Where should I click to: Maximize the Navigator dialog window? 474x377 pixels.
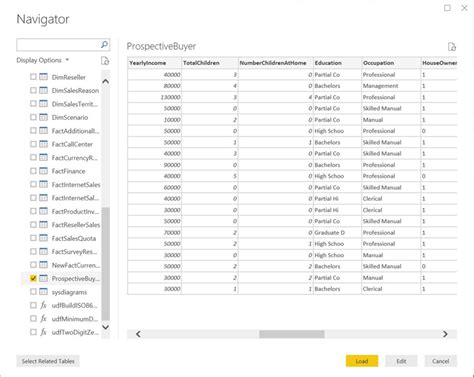447,8
